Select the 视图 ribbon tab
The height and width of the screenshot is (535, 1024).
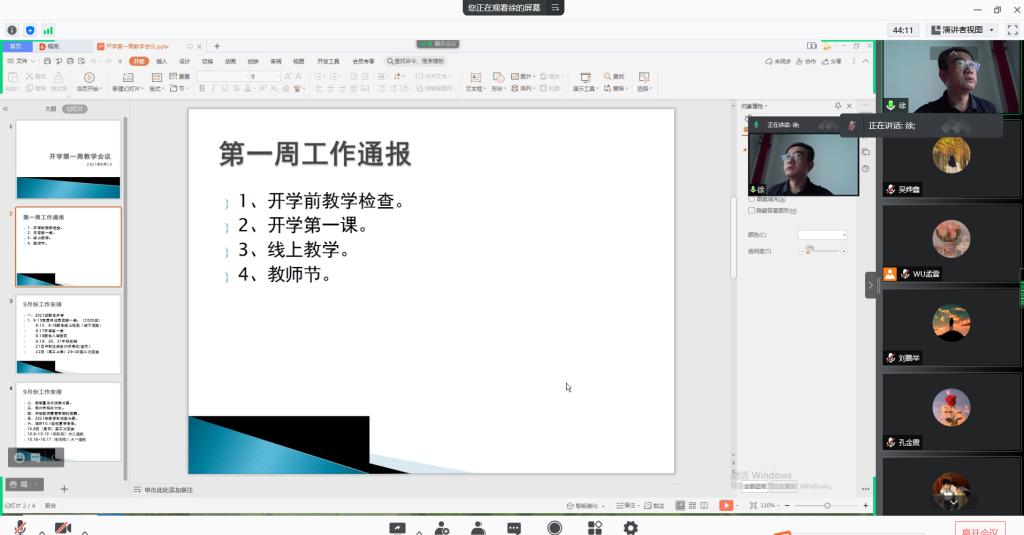click(x=298, y=61)
